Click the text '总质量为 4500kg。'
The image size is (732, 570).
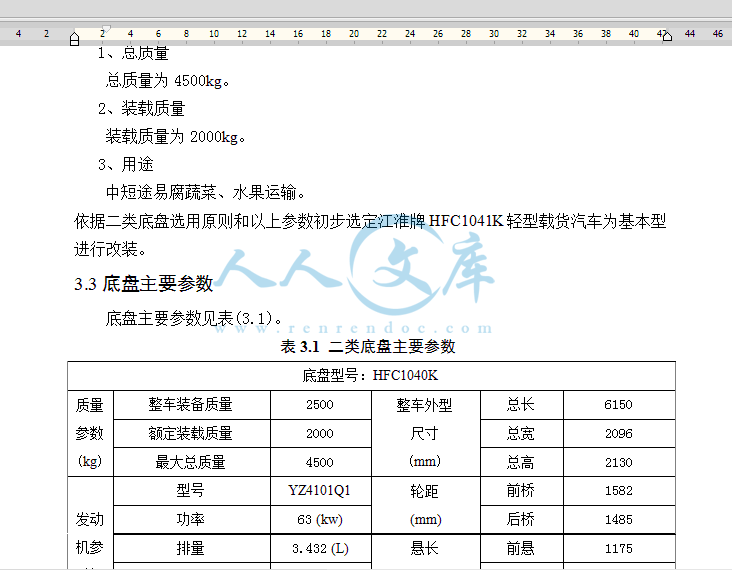tap(168, 81)
